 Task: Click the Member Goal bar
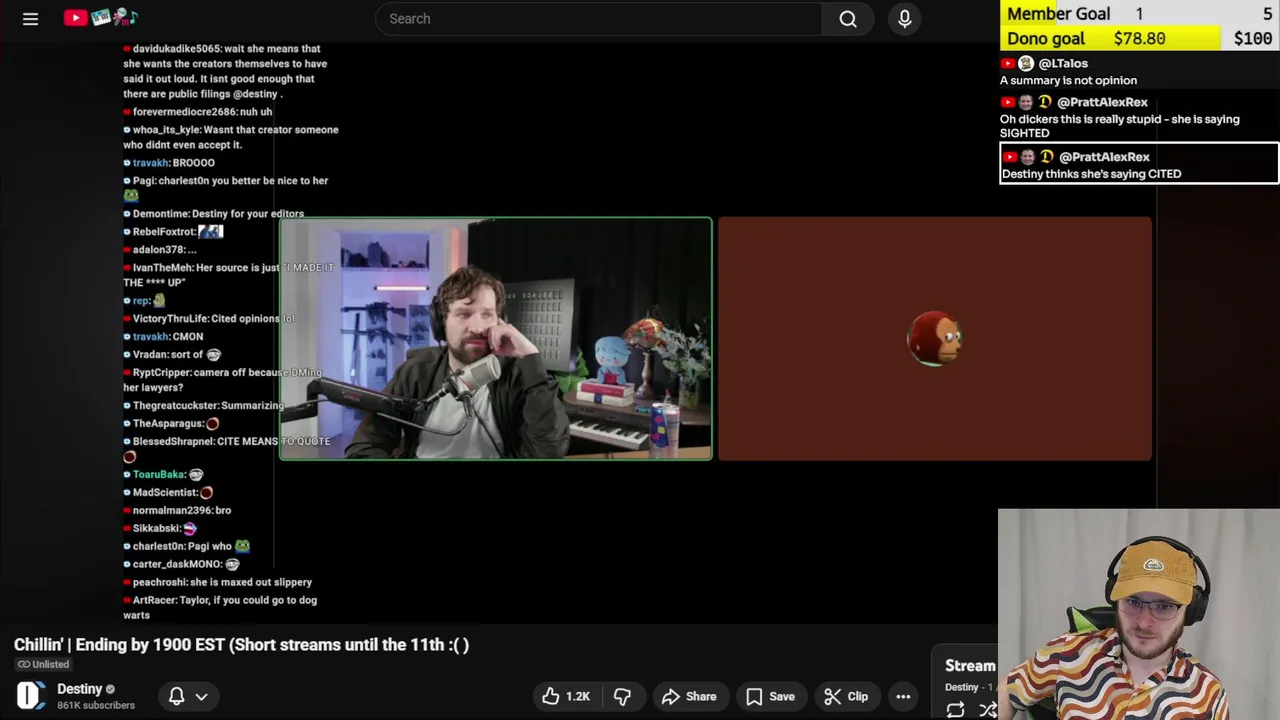(x=1139, y=13)
